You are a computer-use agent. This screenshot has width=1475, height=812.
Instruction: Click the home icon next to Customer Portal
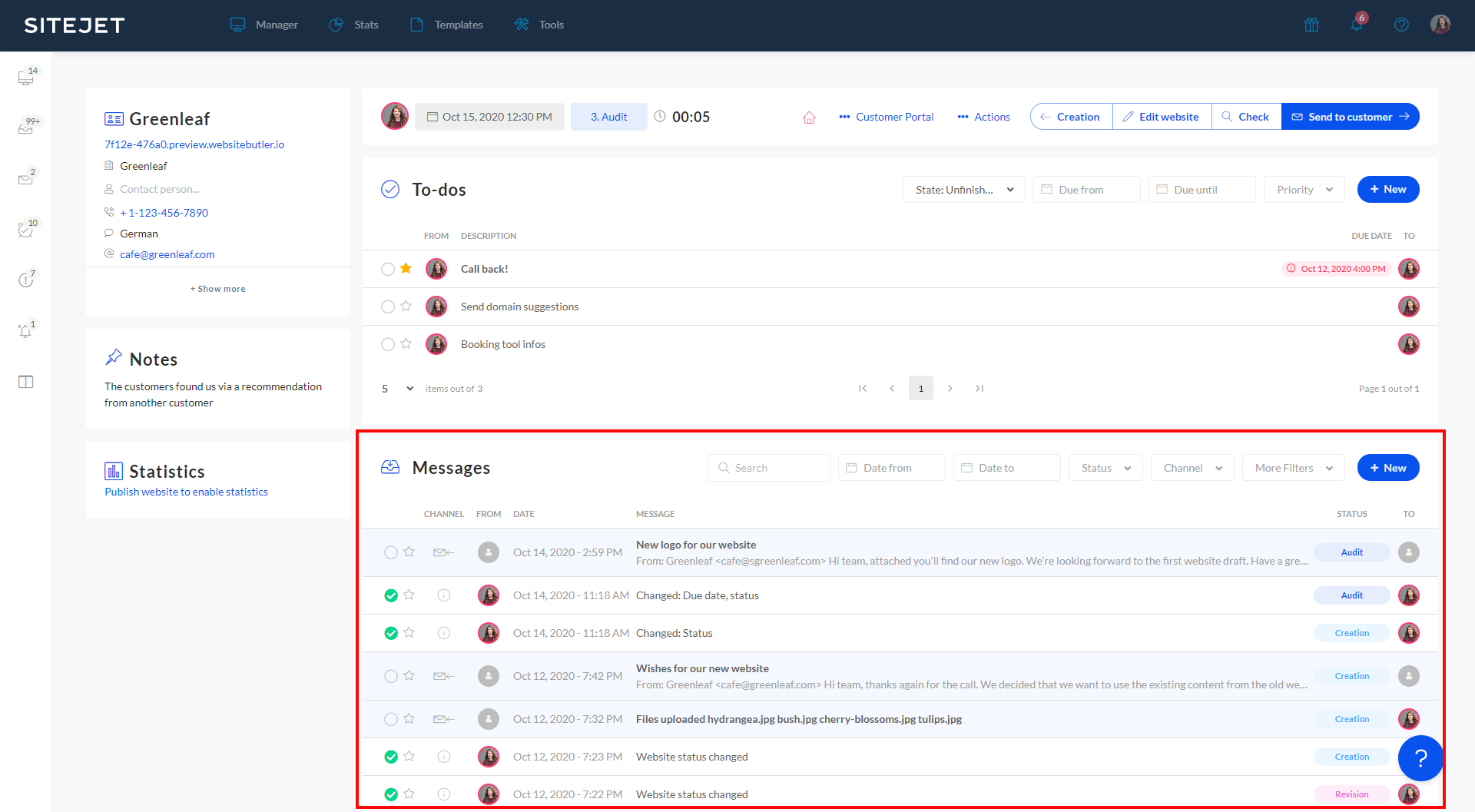[809, 117]
